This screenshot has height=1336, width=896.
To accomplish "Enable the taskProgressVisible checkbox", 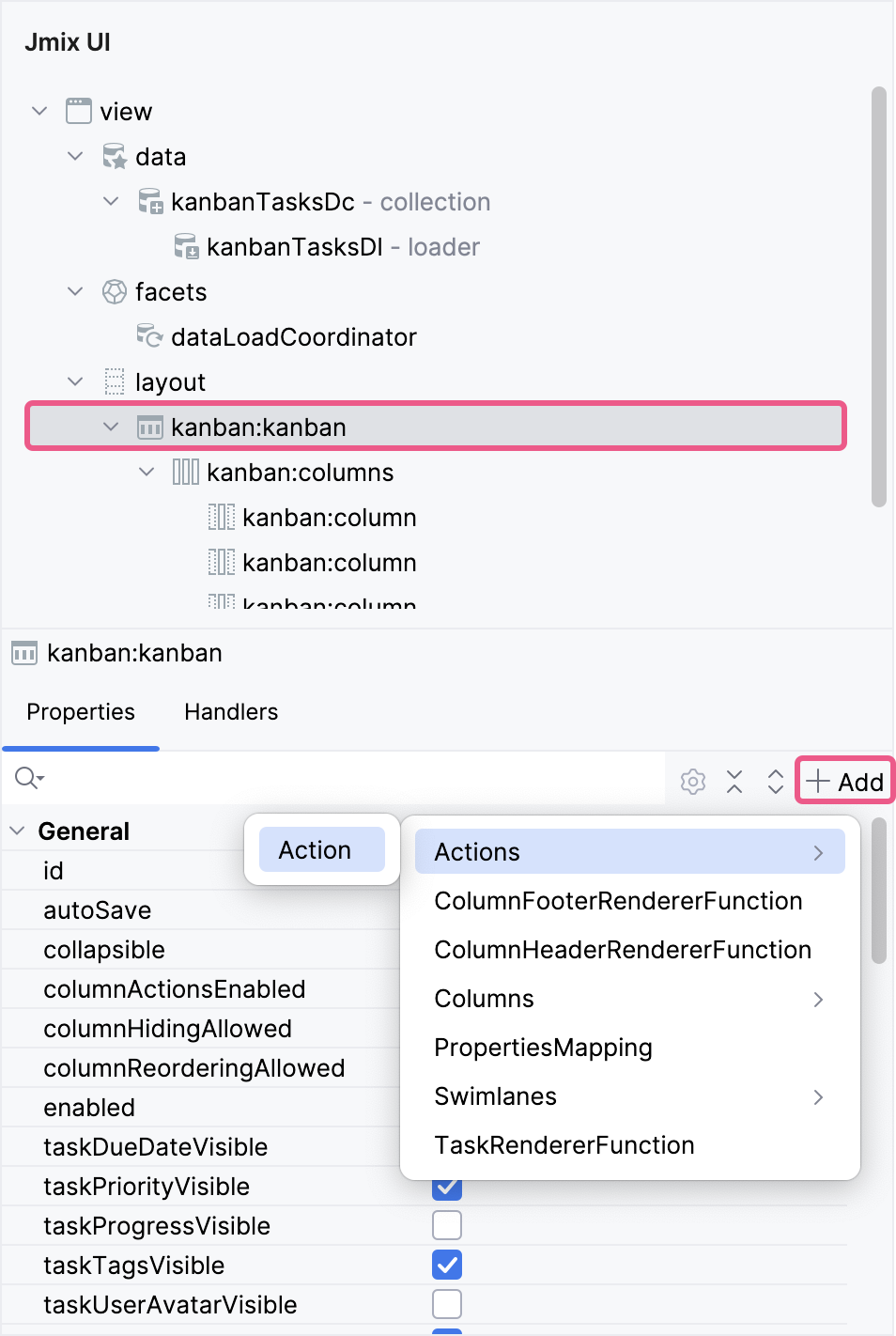I will pyautogui.click(x=446, y=1225).
